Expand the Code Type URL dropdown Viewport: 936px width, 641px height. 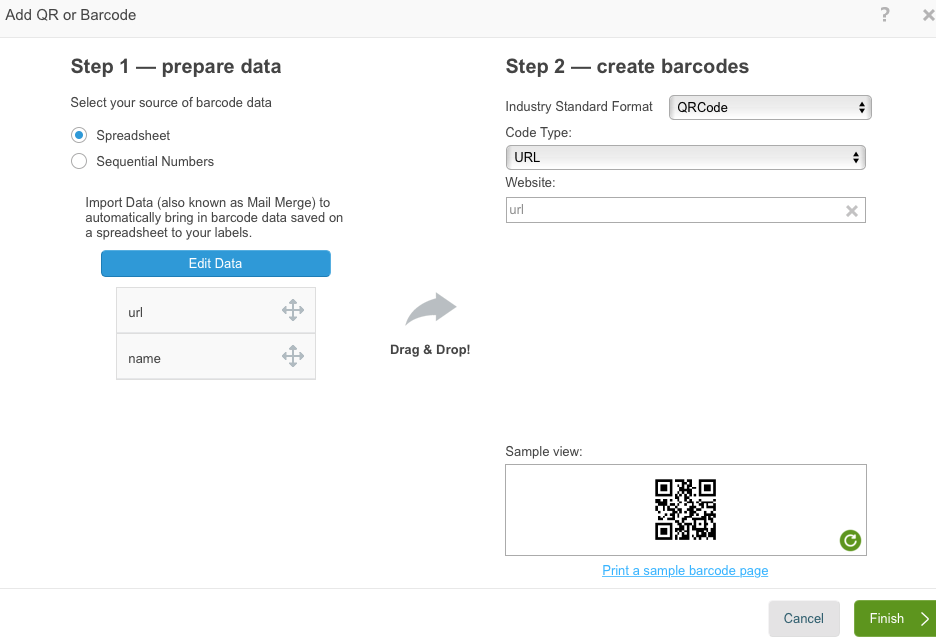(685, 158)
